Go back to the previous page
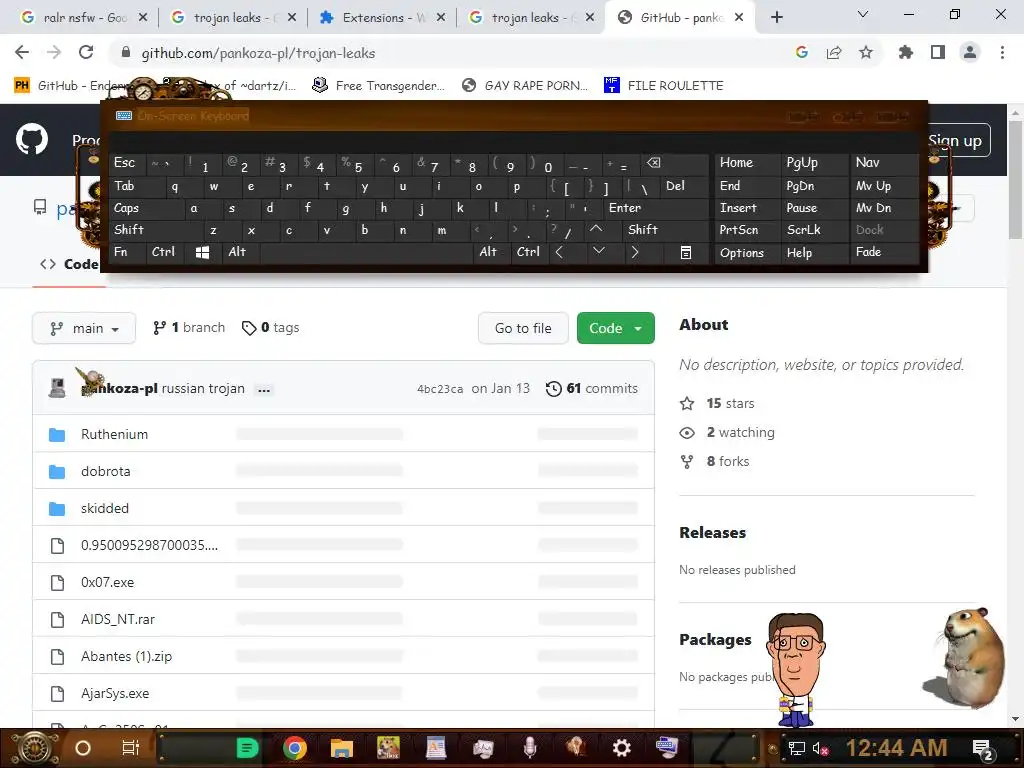 pyautogui.click(x=22, y=53)
